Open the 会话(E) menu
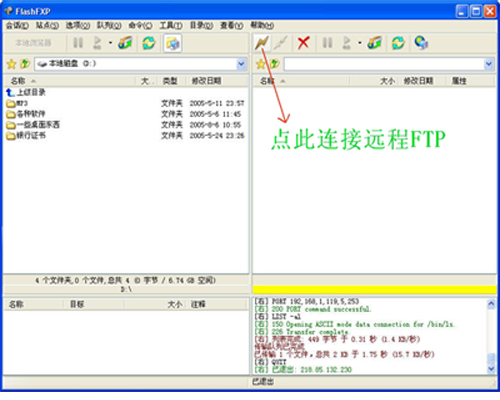This screenshot has width=500, height=400. 17,25
